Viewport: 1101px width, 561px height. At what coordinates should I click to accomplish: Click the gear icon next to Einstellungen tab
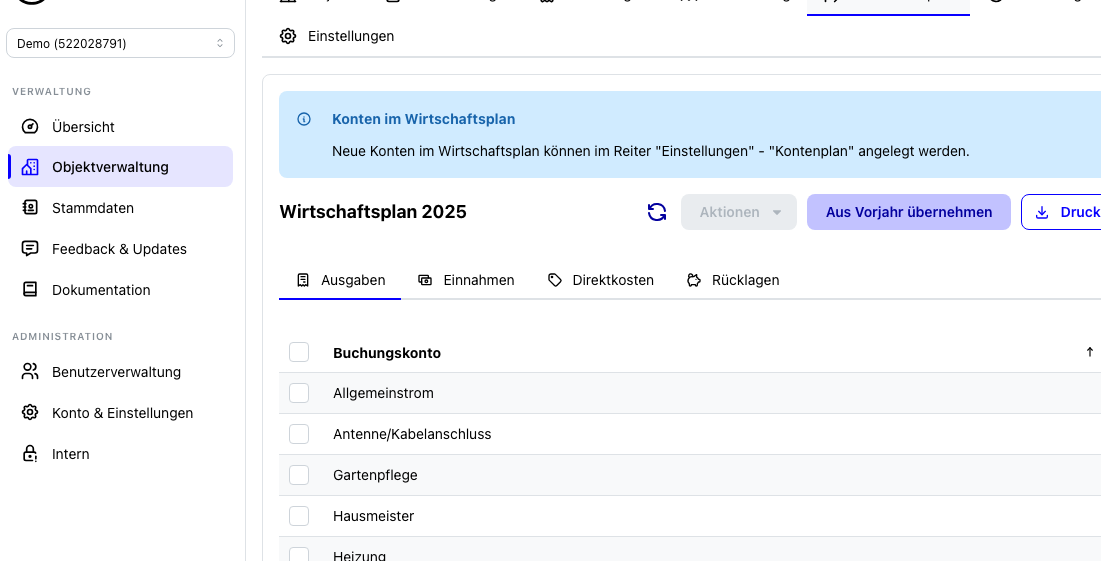click(288, 36)
